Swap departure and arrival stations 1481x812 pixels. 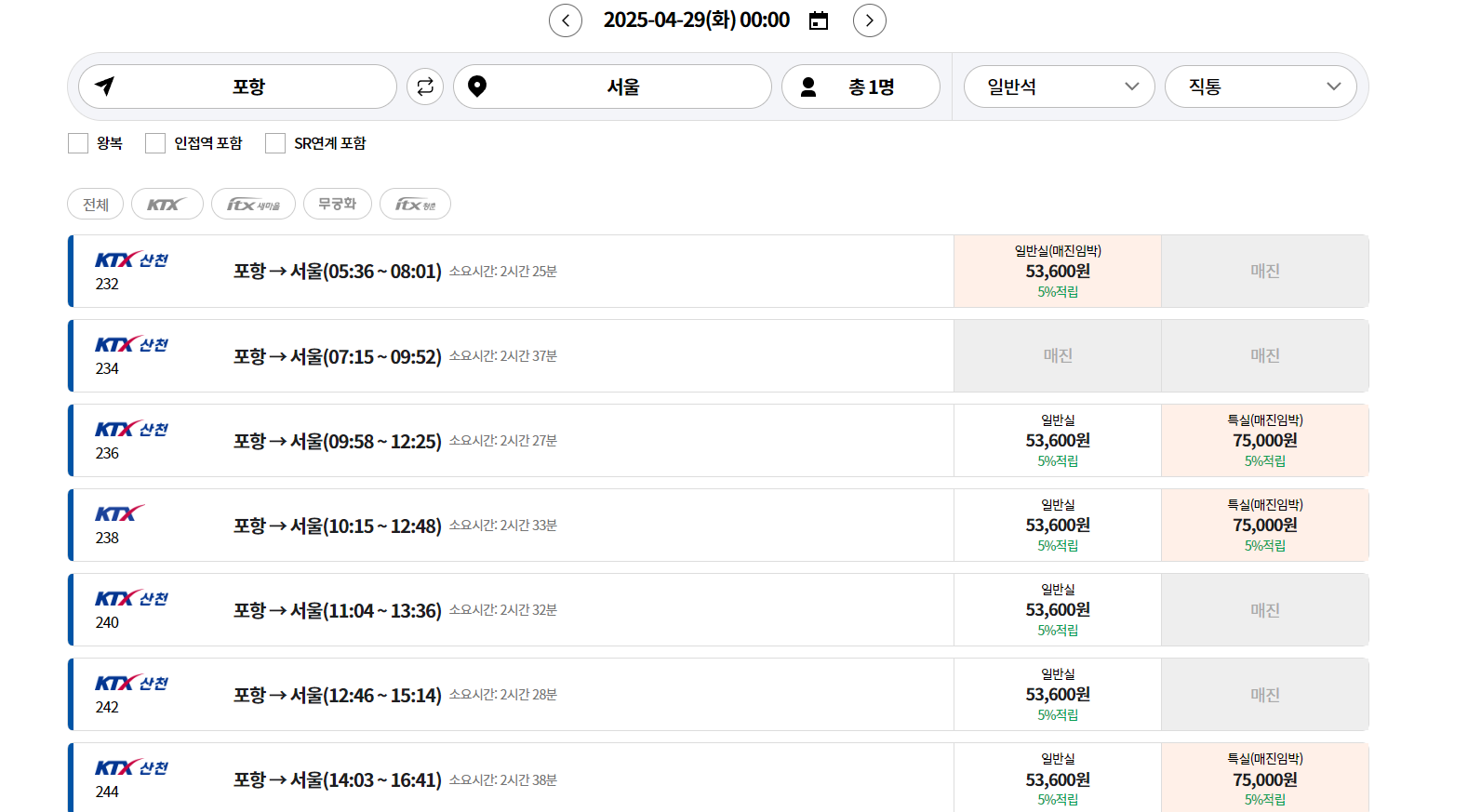click(x=425, y=87)
